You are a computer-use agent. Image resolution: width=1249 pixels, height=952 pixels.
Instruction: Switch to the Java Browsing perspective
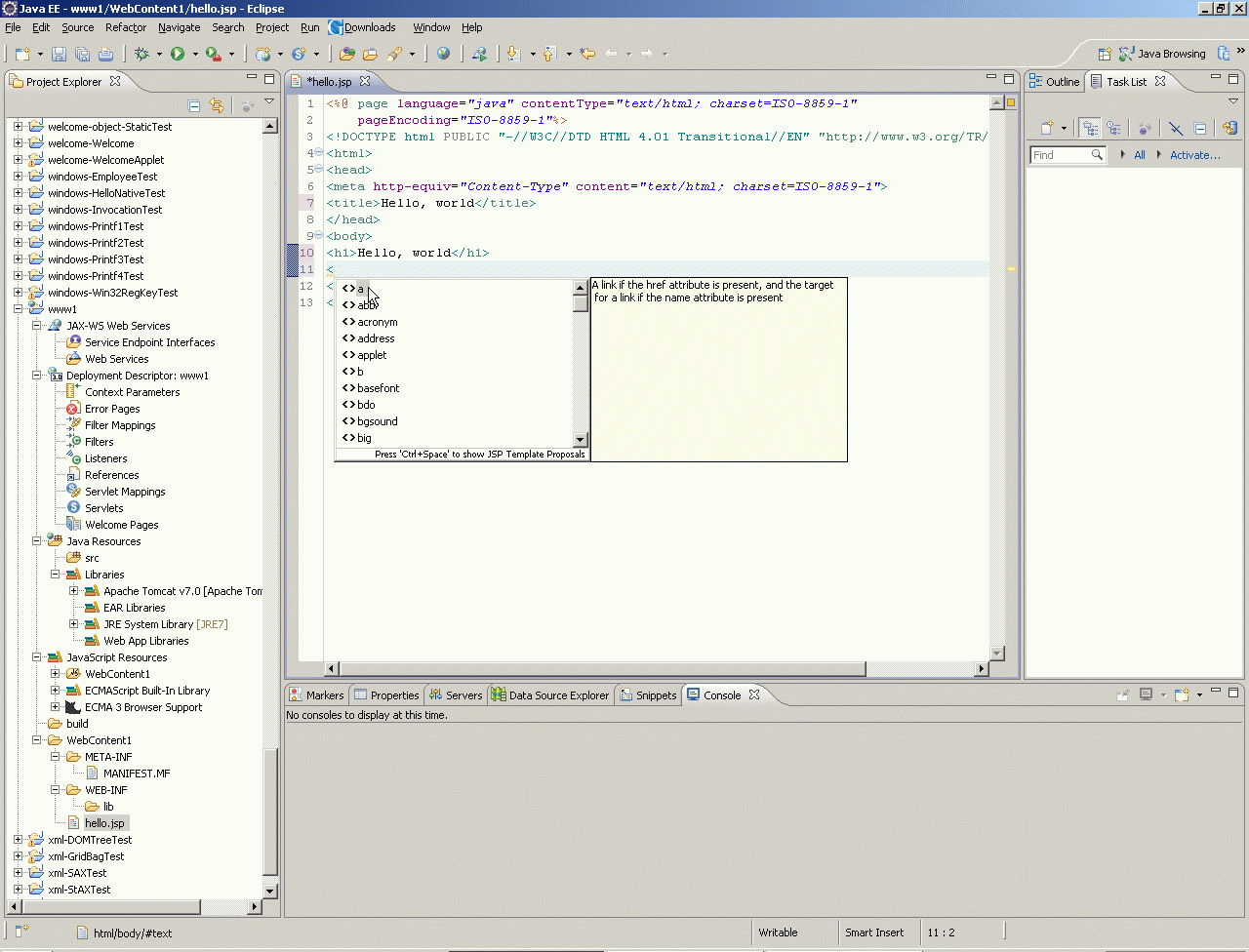1162,55
